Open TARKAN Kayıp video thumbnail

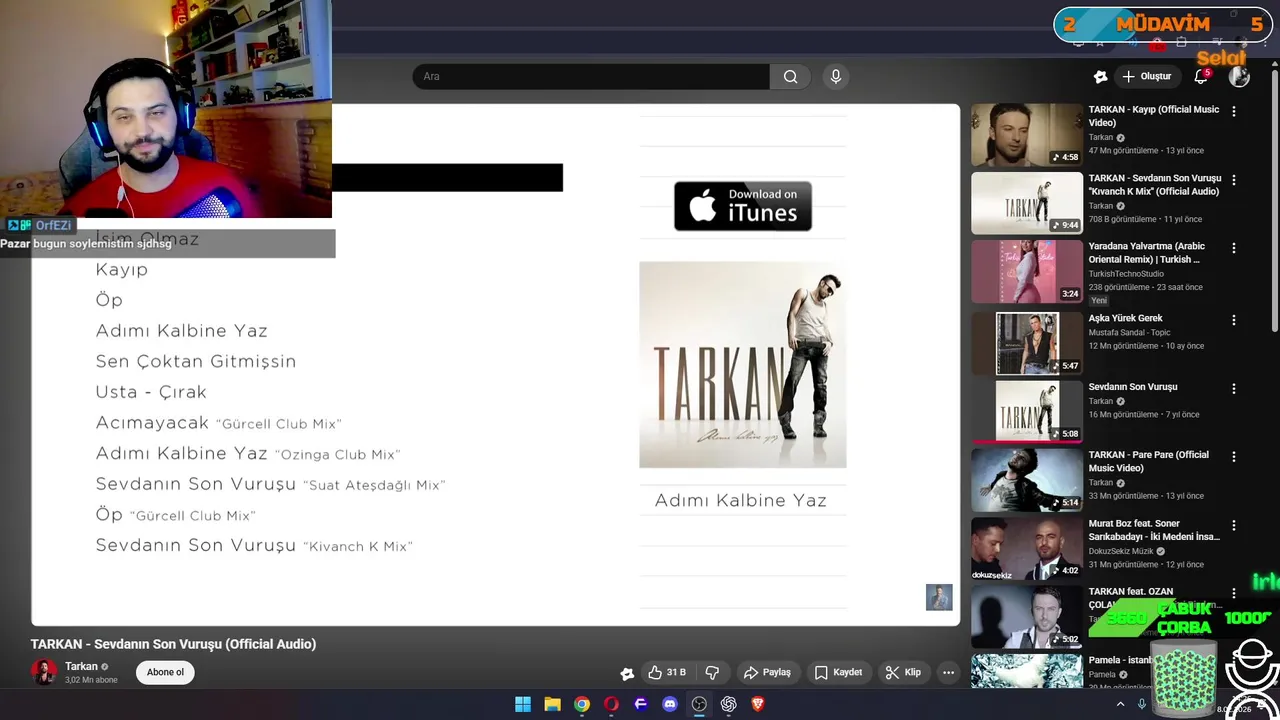tap(1027, 135)
